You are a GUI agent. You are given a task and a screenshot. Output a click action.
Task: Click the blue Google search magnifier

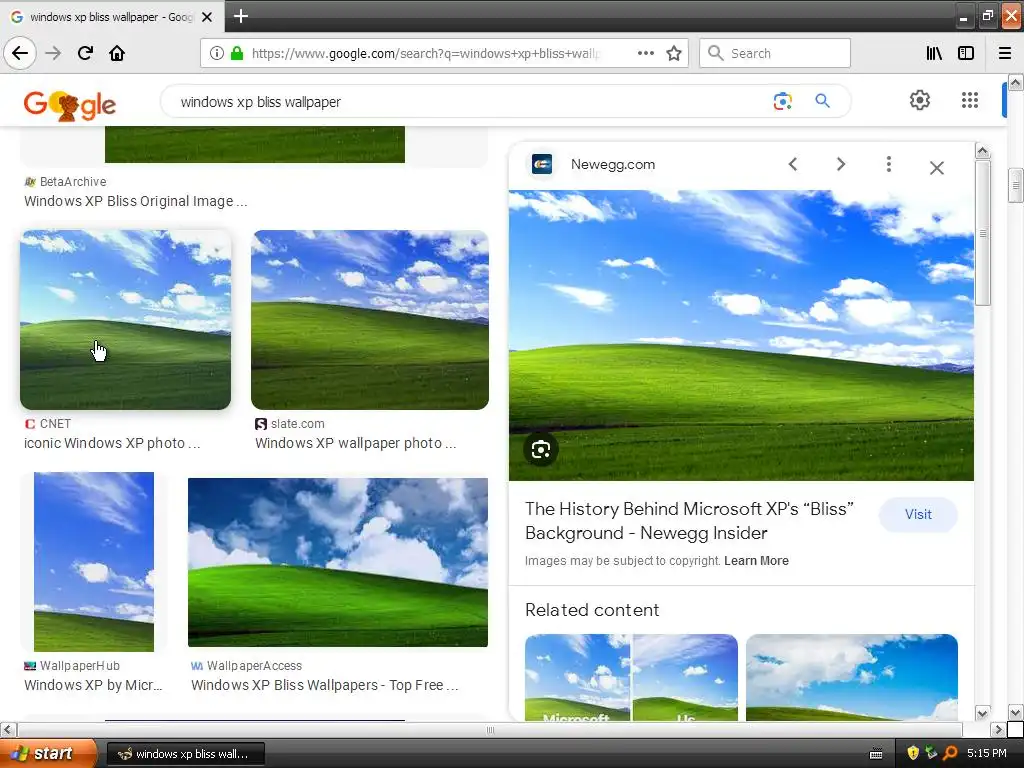coord(822,101)
